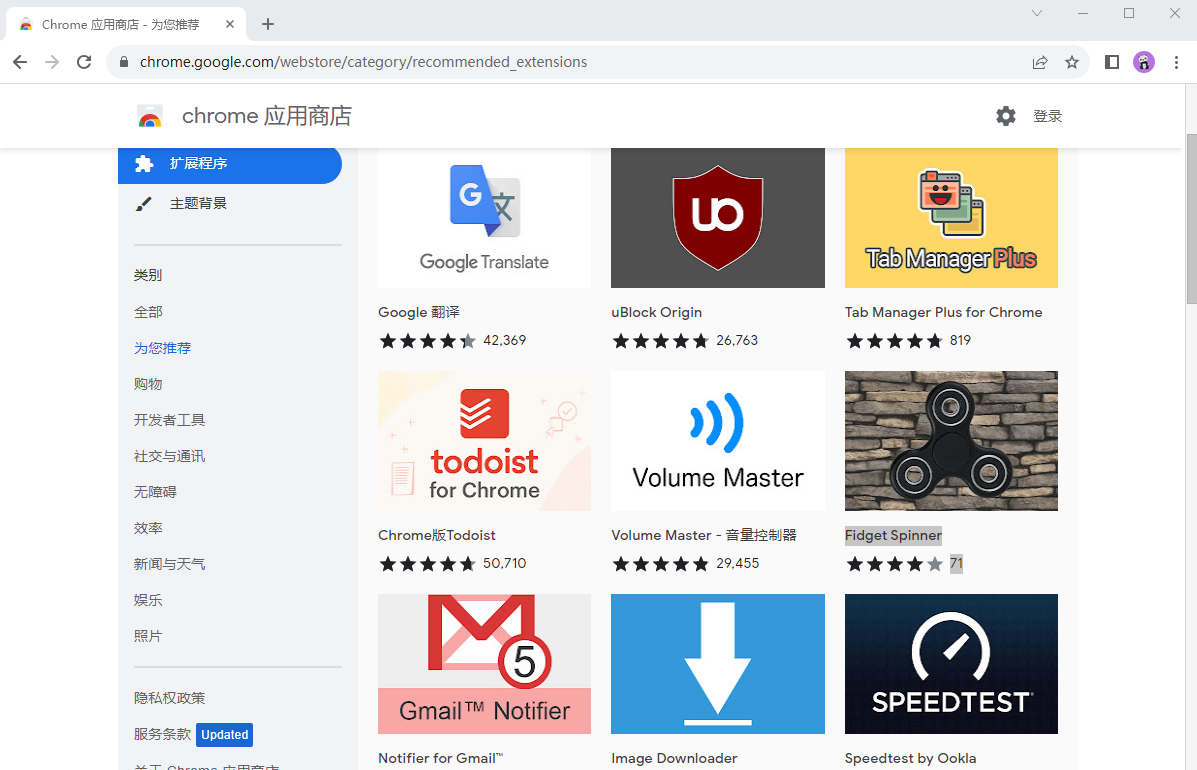Open the 开发者工具 category

tap(169, 420)
